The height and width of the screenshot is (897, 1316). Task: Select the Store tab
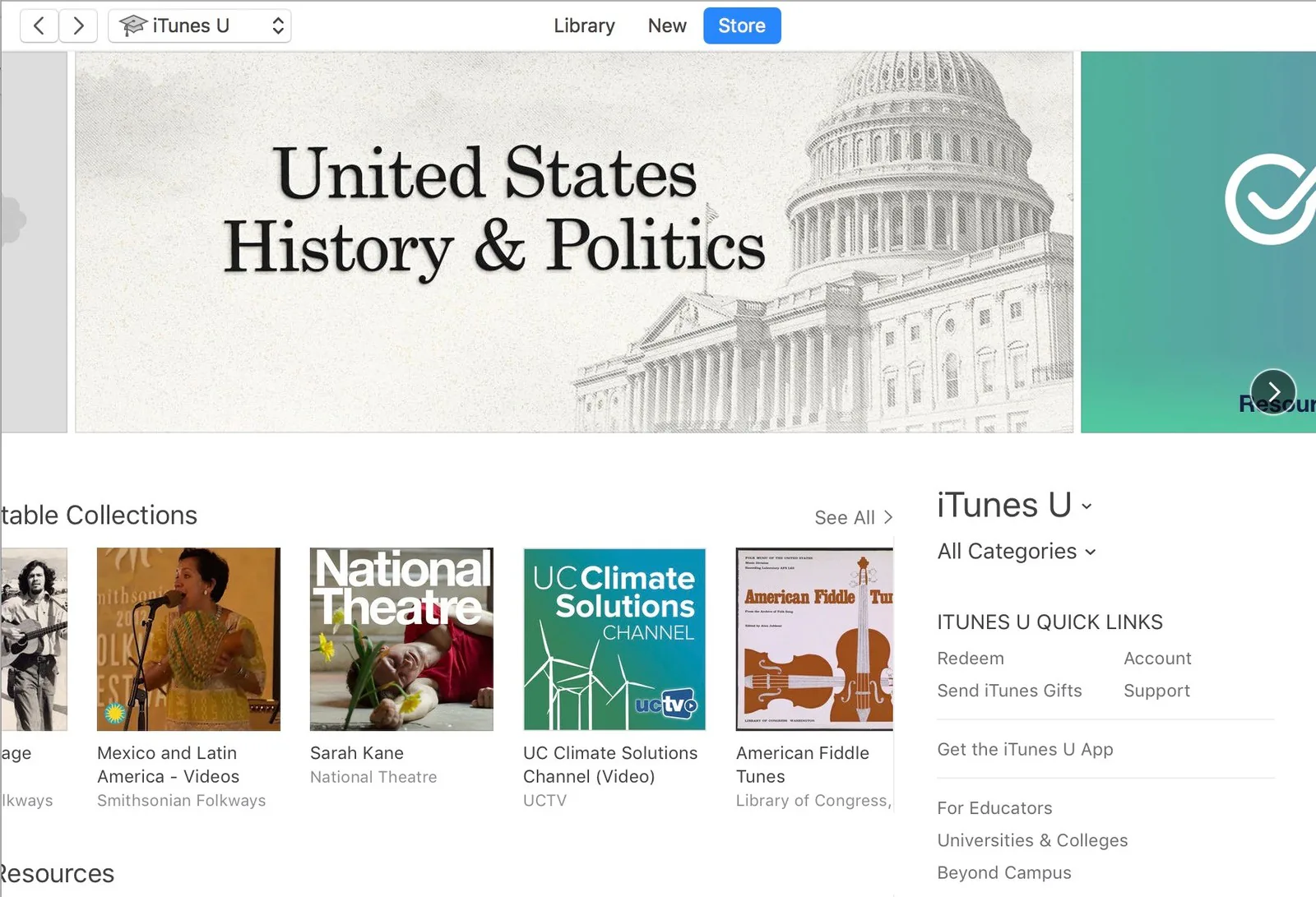742,26
